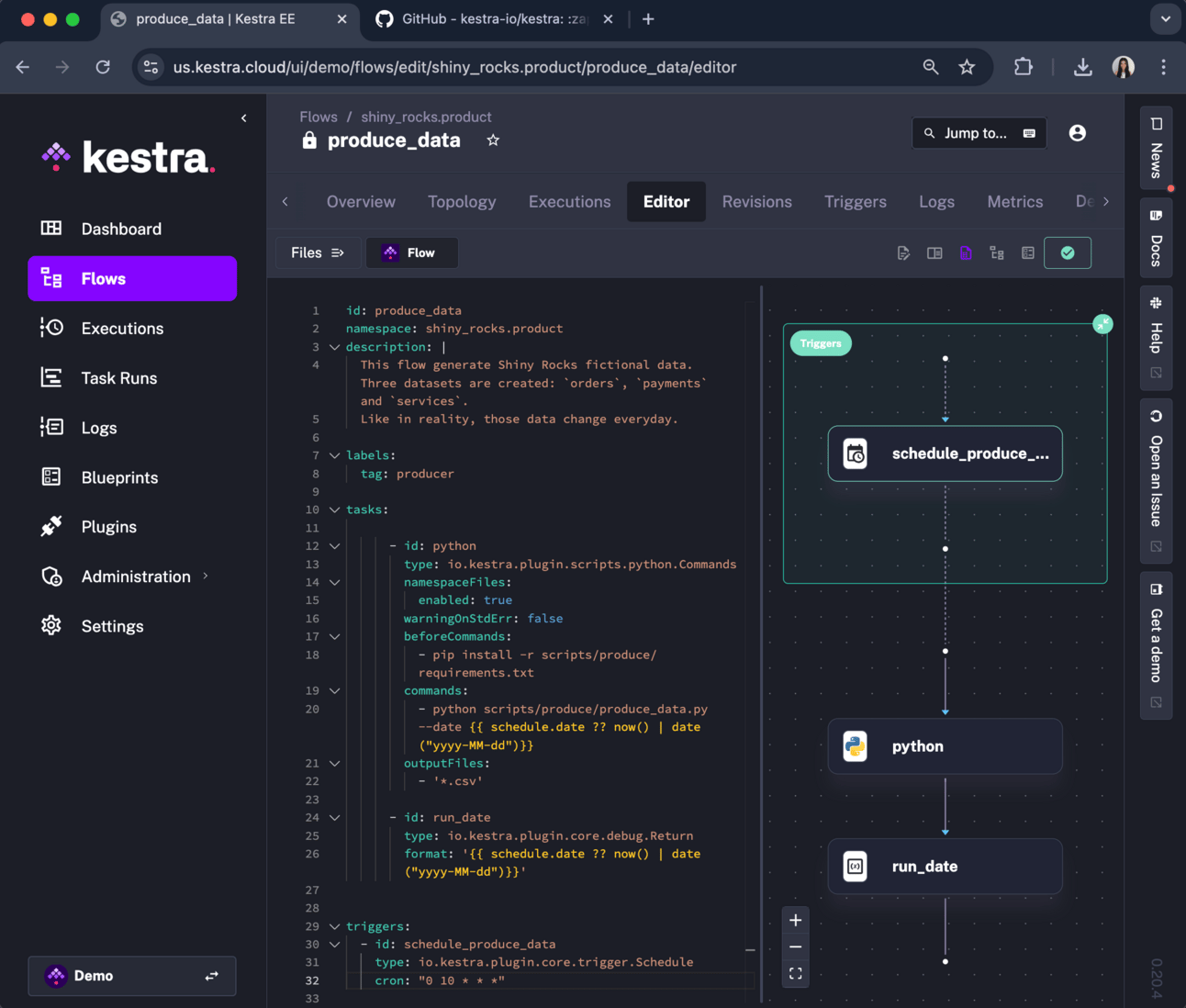Switch to the Revisions tab
This screenshot has width=1186, height=1008.
pos(756,201)
